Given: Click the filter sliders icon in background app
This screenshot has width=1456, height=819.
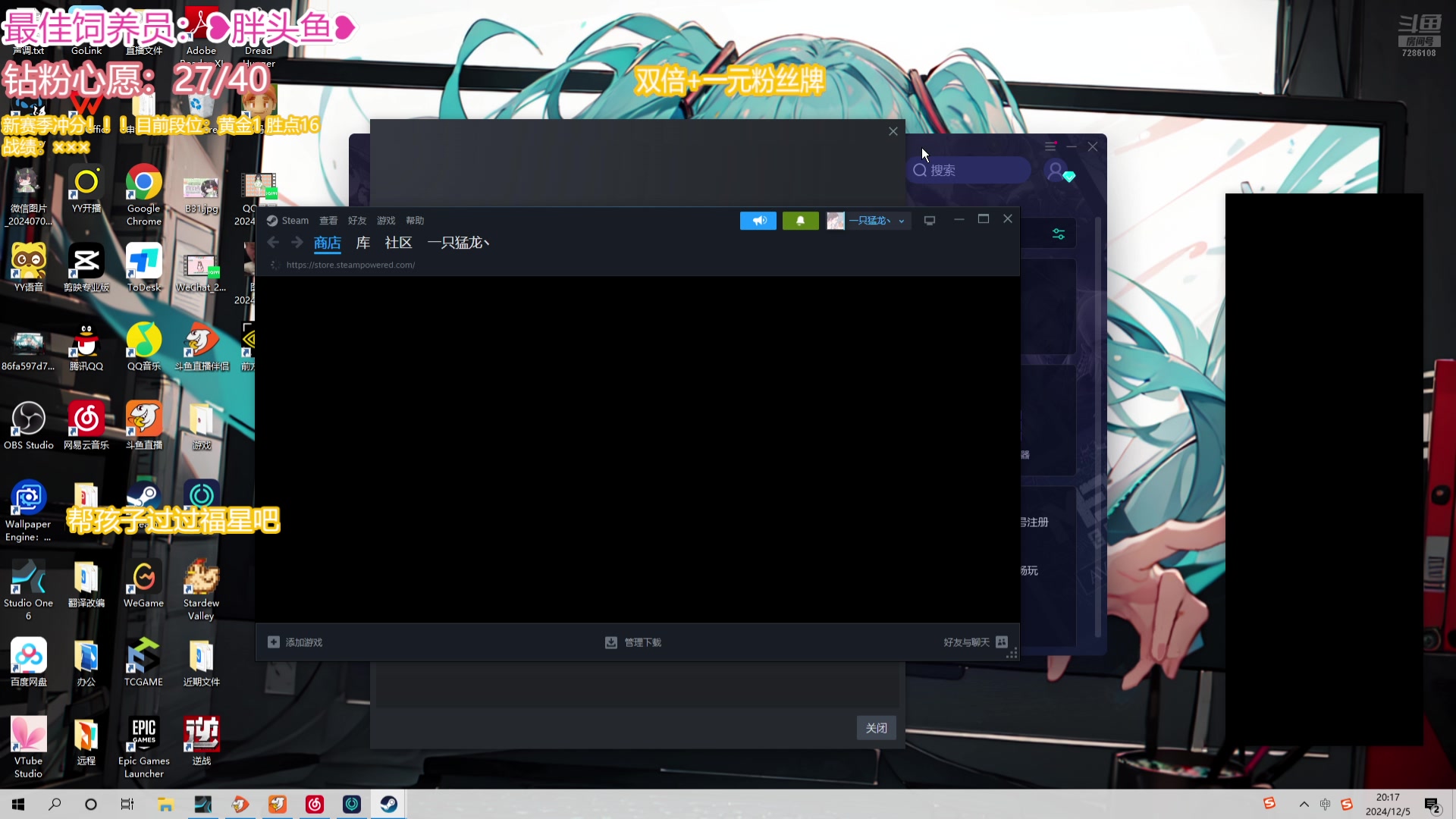Looking at the screenshot, I should (x=1059, y=234).
